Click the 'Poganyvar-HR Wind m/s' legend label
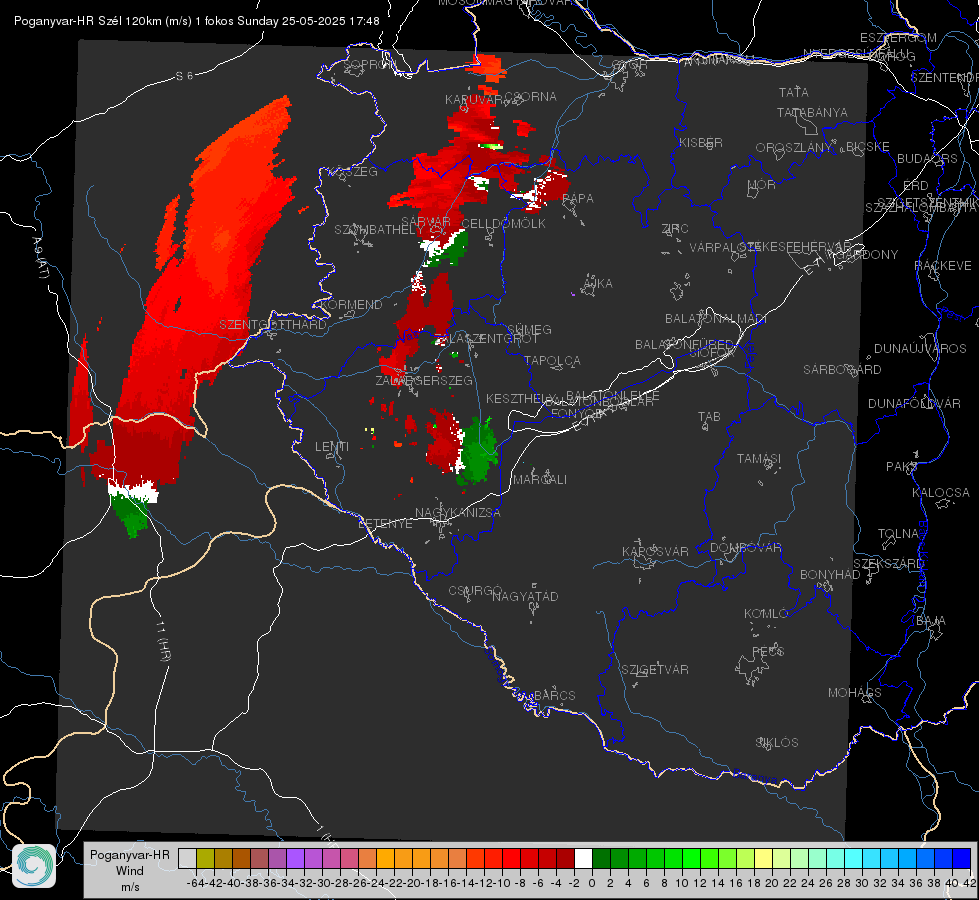Screen dimensions: 979x900 (130, 871)
